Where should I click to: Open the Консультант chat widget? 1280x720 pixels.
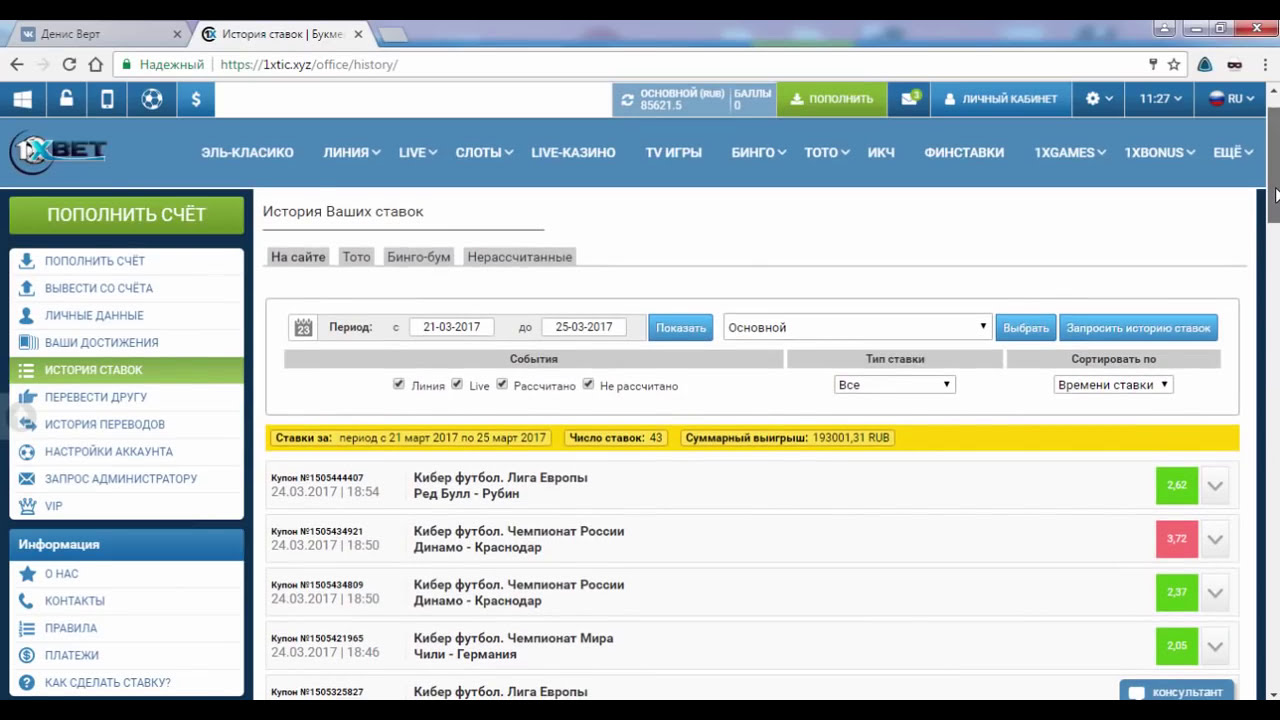tap(1177, 692)
